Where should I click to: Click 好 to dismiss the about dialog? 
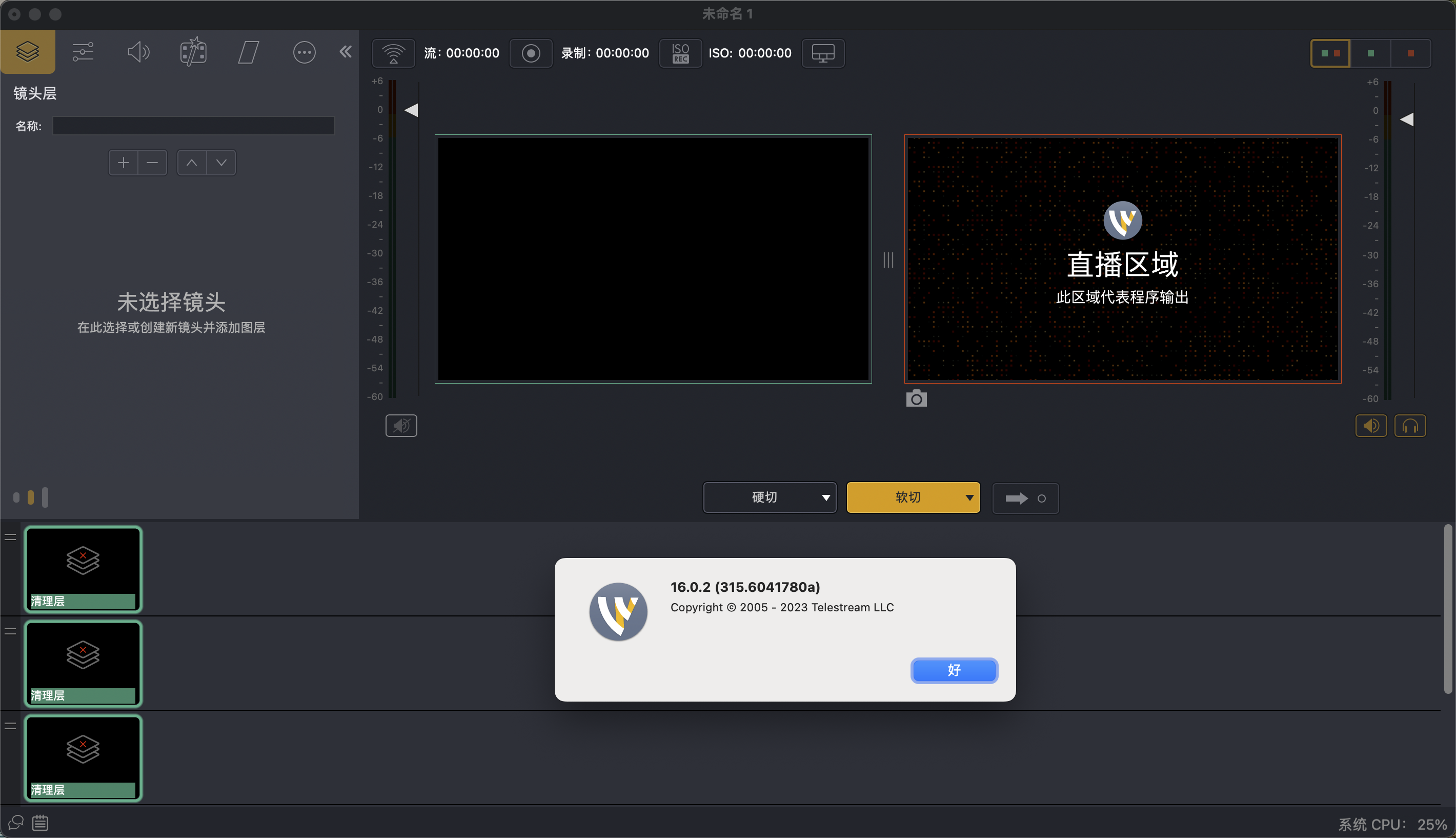tap(954, 670)
